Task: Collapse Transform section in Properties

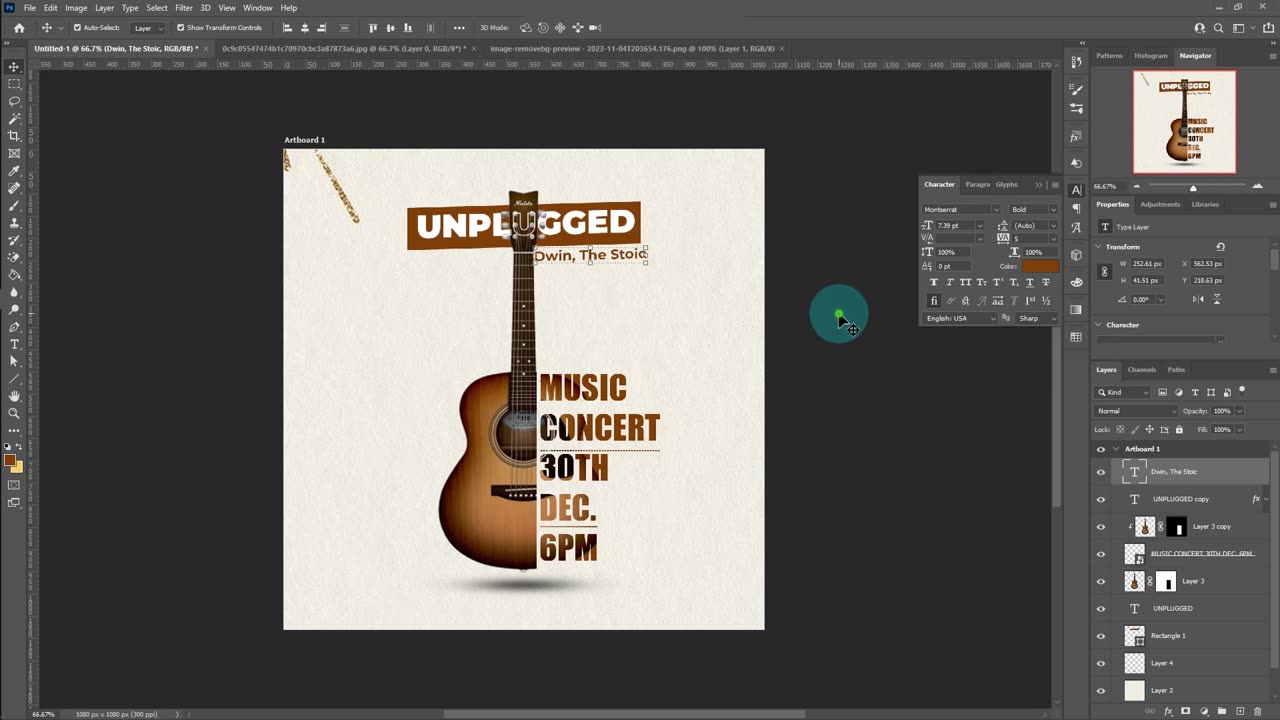Action: pos(1099,247)
